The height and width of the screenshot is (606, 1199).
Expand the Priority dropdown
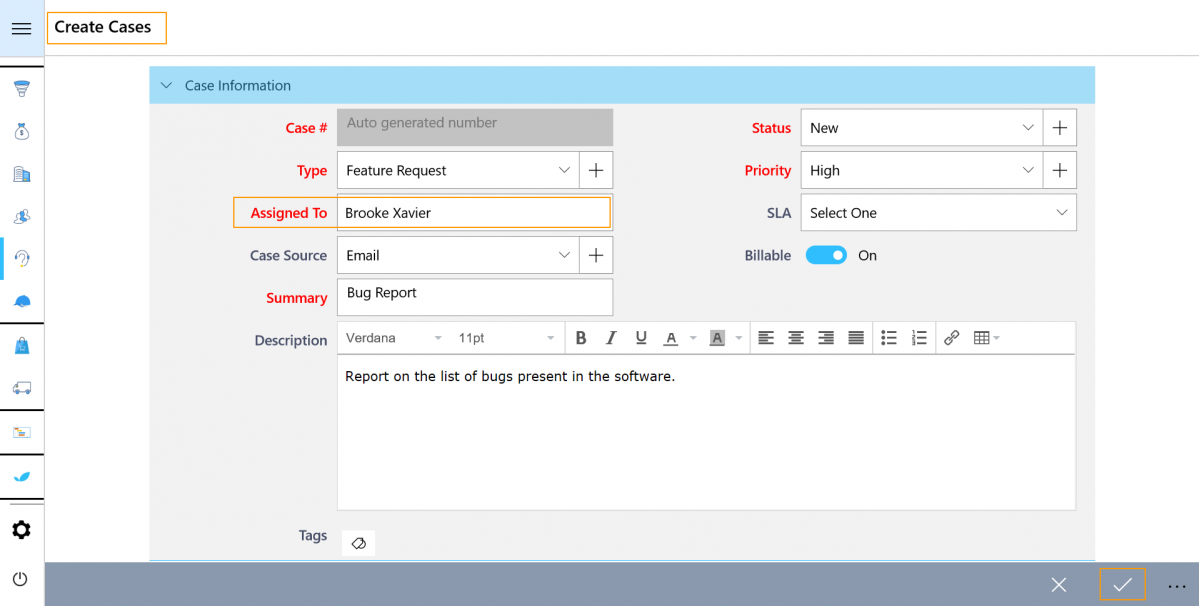(x=921, y=171)
